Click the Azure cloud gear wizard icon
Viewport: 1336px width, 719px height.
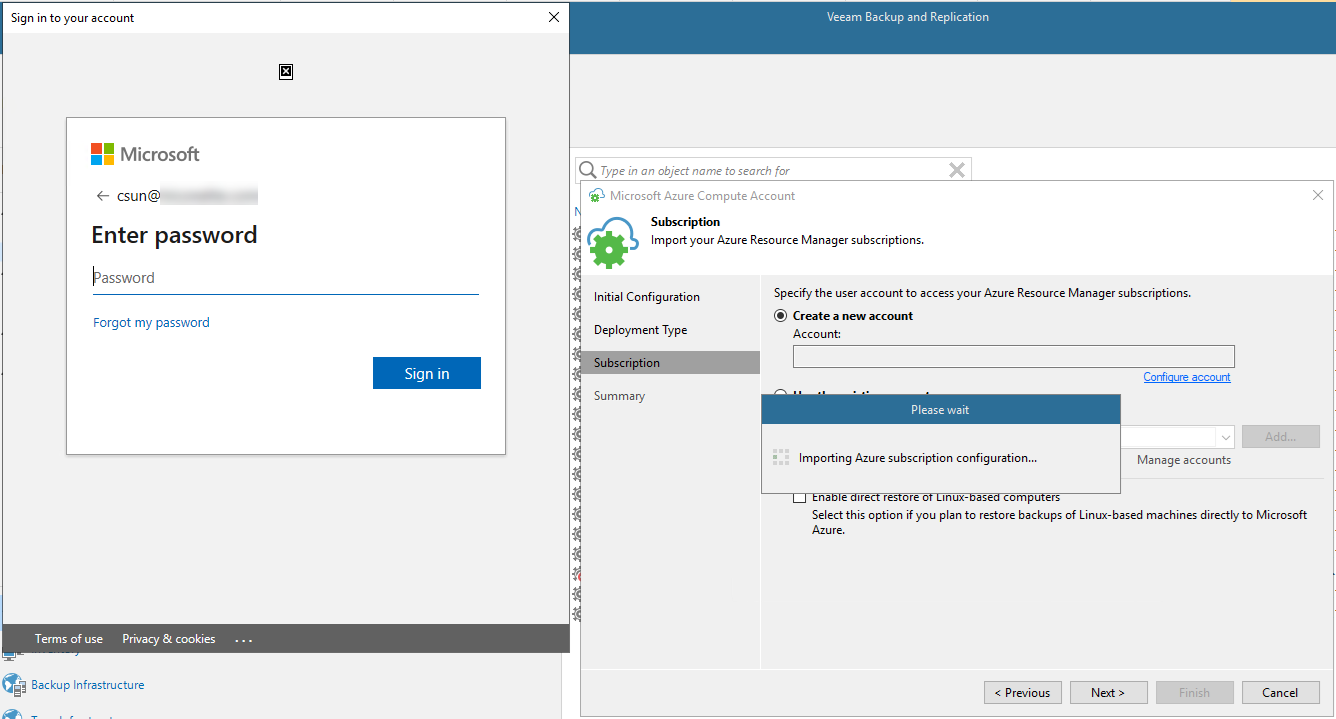click(x=612, y=243)
